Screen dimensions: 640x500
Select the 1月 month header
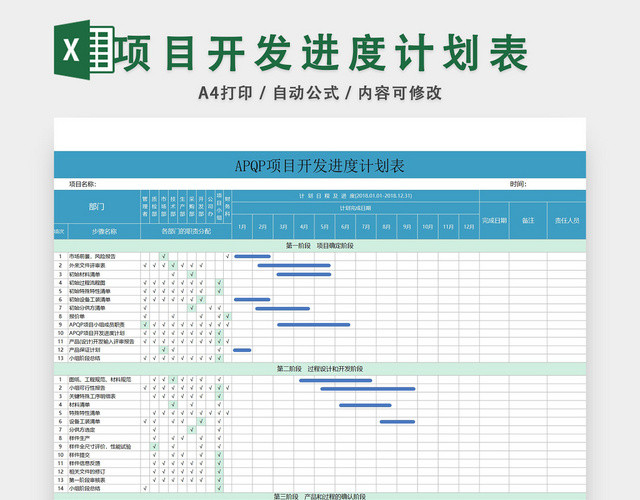[242, 227]
